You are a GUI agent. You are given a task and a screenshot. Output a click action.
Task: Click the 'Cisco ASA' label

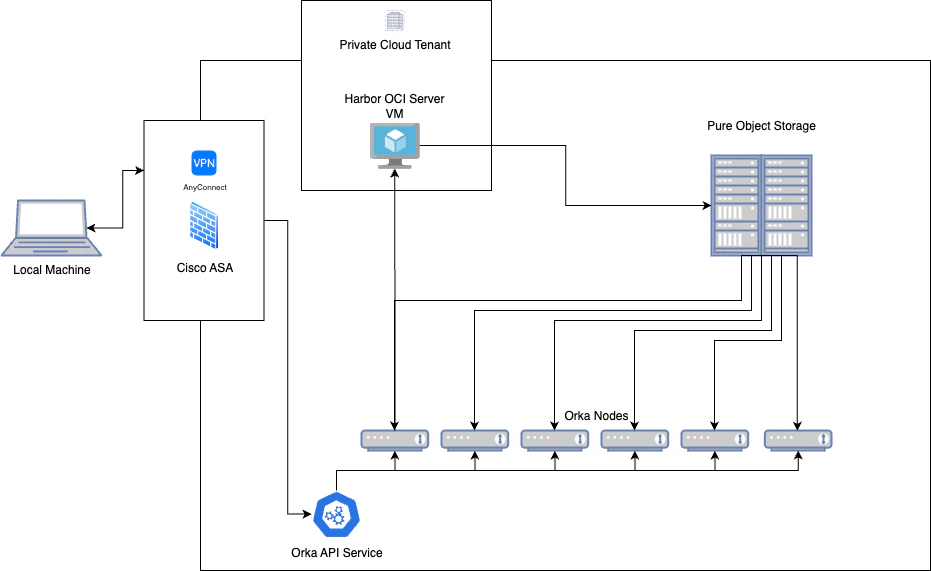click(x=205, y=268)
